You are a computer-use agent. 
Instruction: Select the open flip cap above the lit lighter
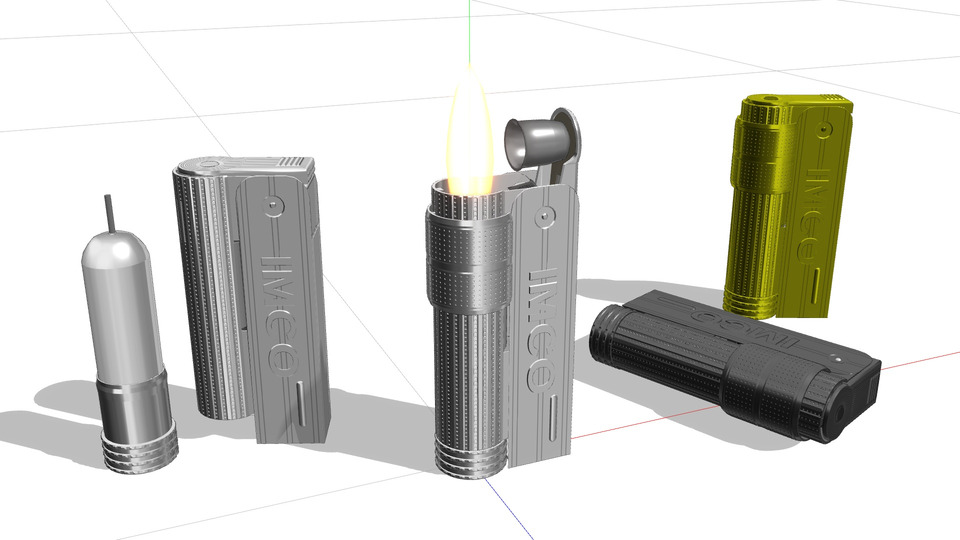tap(540, 138)
